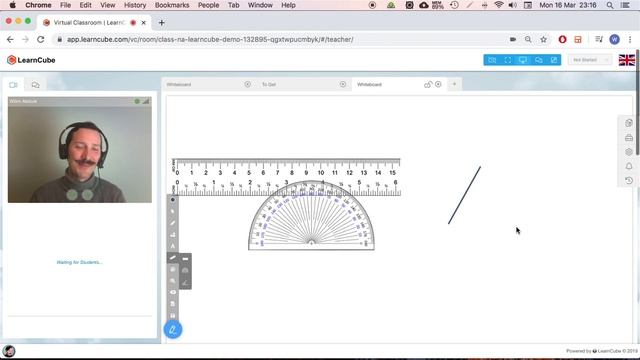The width and height of the screenshot is (640, 360).
Task: Click the fullscreen icon in blue toolbar
Action: tap(507, 60)
